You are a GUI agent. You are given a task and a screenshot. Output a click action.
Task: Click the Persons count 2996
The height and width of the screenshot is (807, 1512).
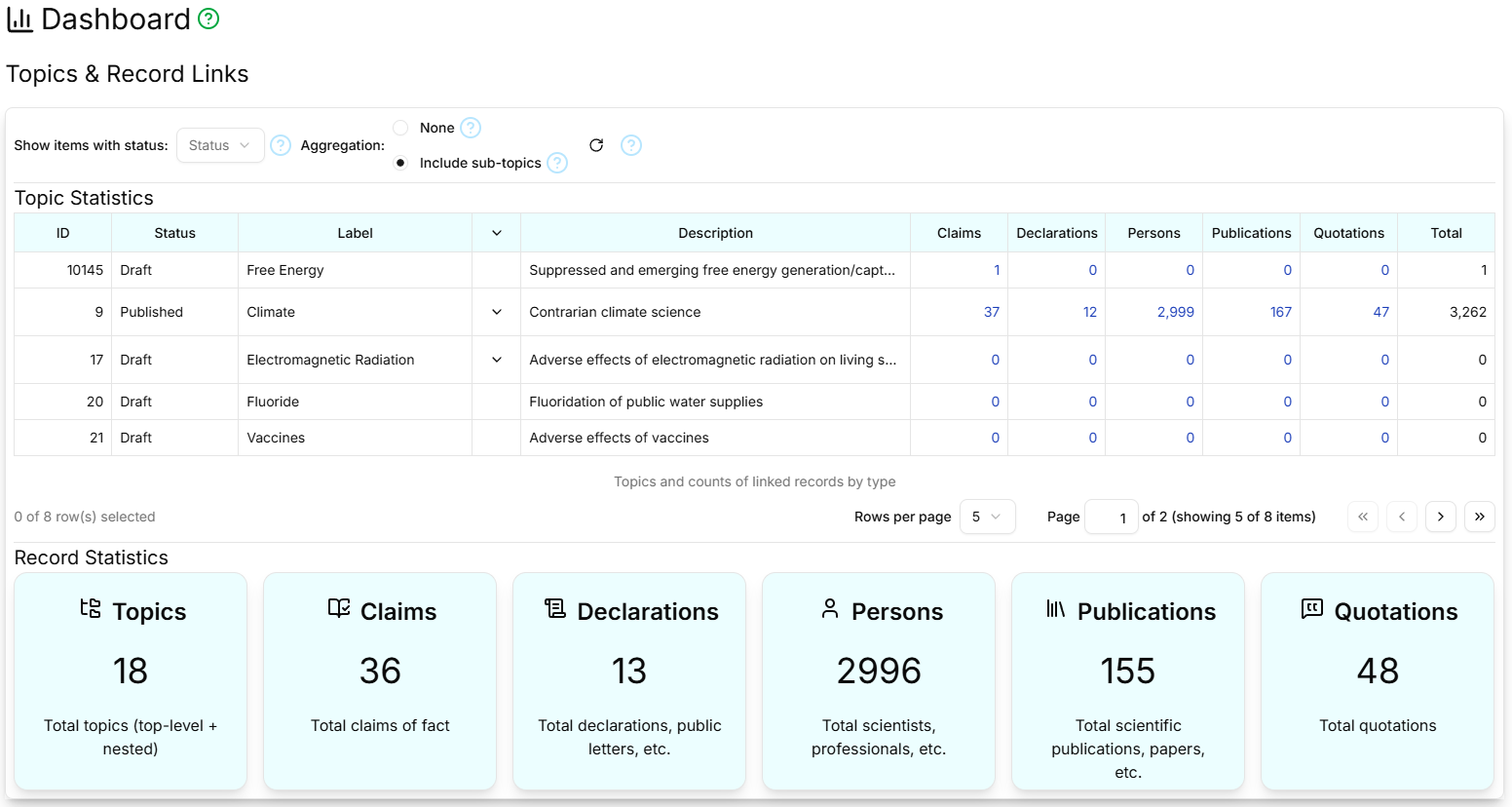click(x=879, y=671)
